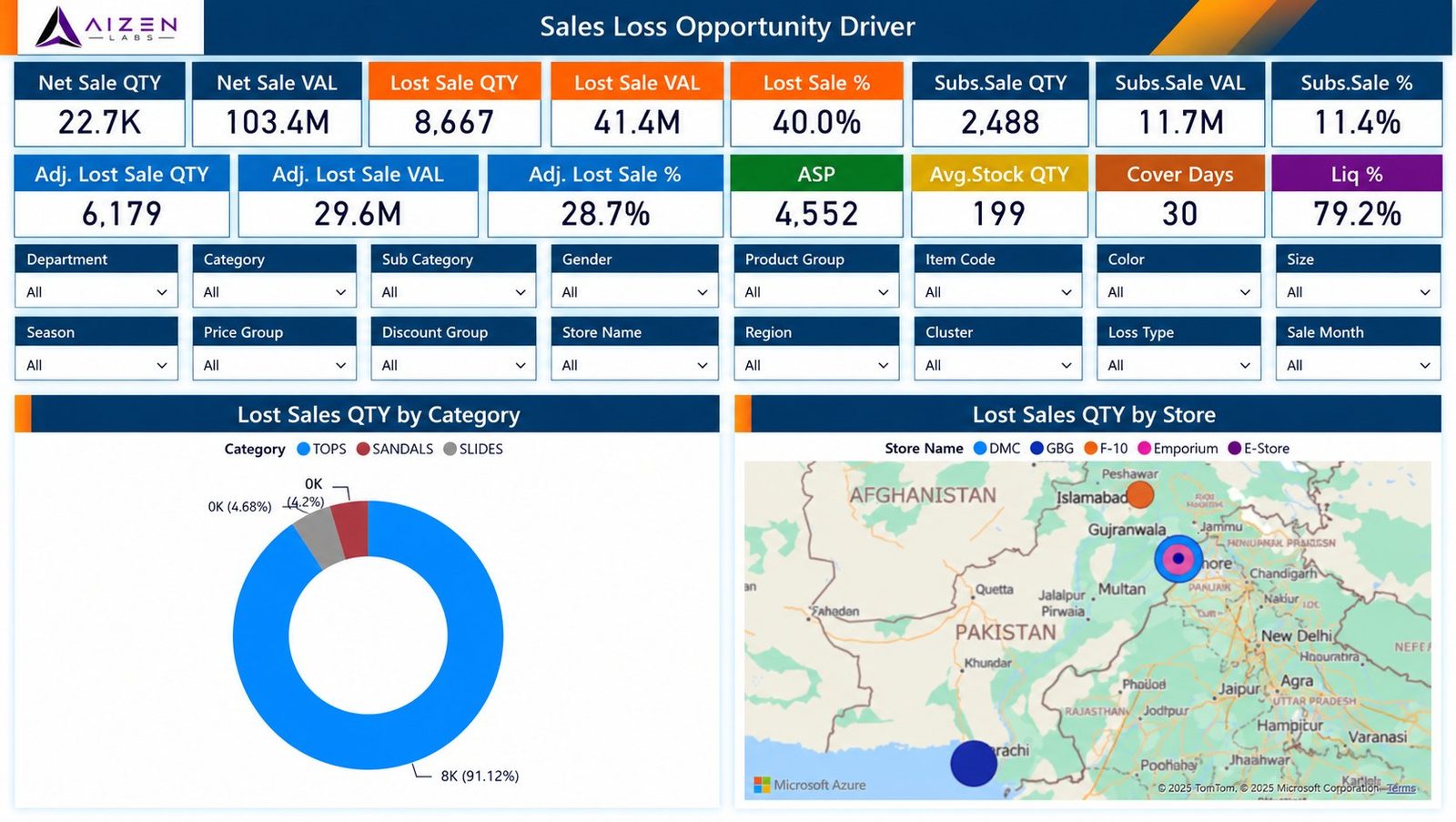Open the Region dropdown

point(816,365)
